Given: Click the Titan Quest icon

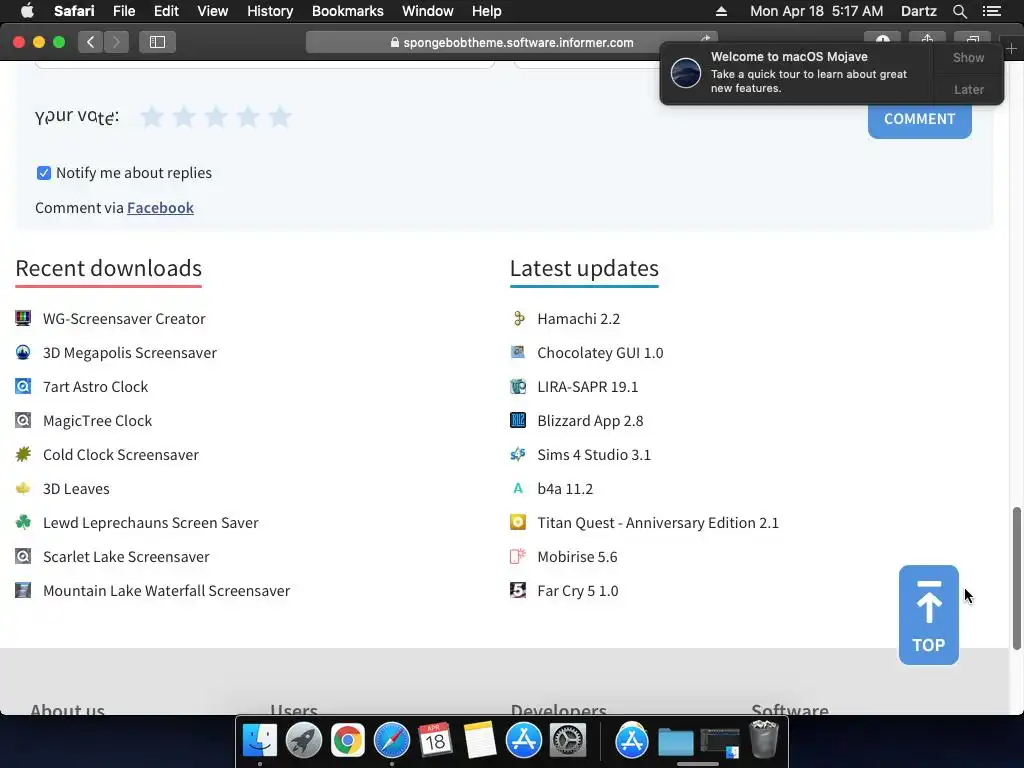Looking at the screenshot, I should point(518,522).
